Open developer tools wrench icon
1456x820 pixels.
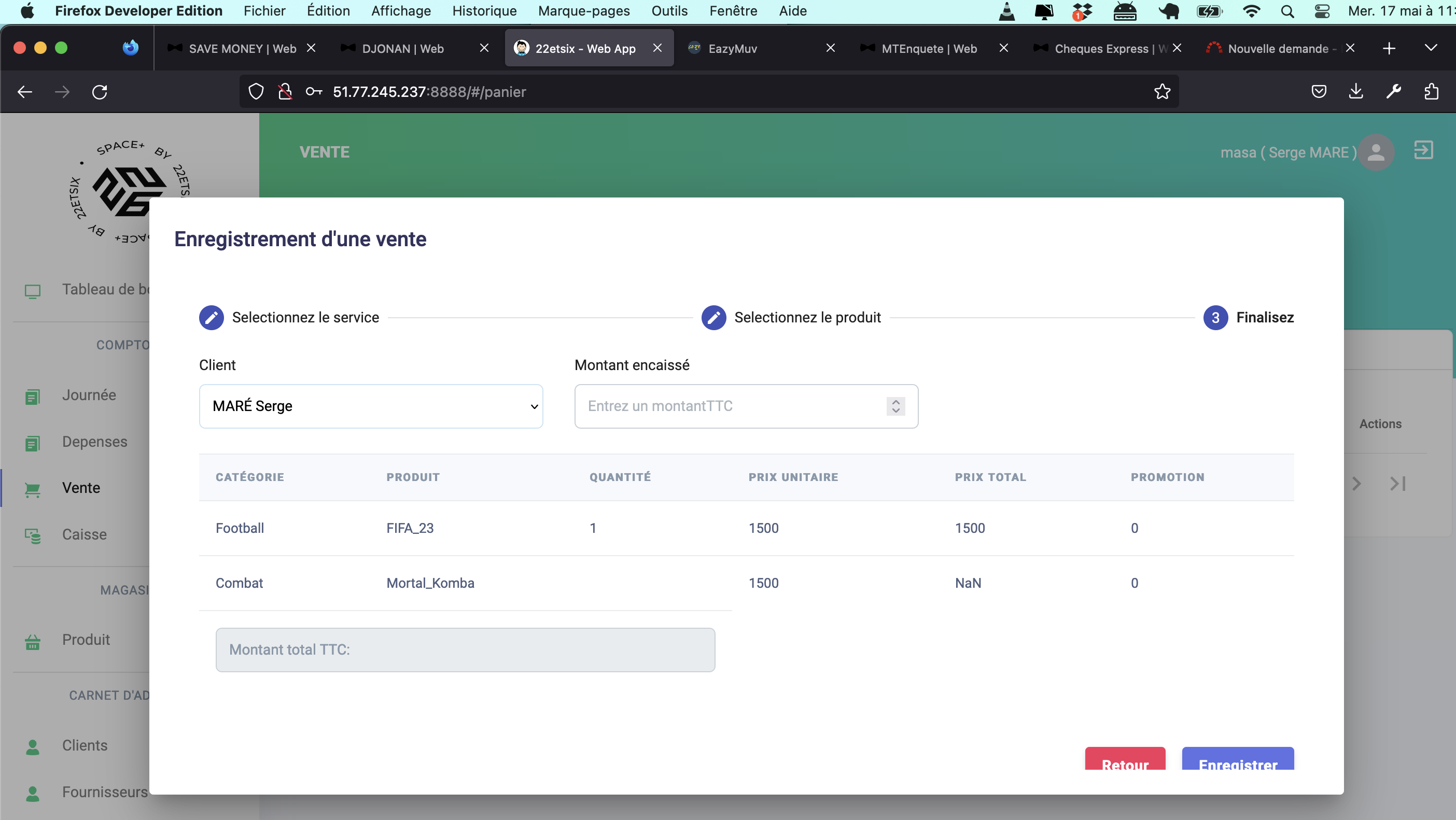[1394, 92]
